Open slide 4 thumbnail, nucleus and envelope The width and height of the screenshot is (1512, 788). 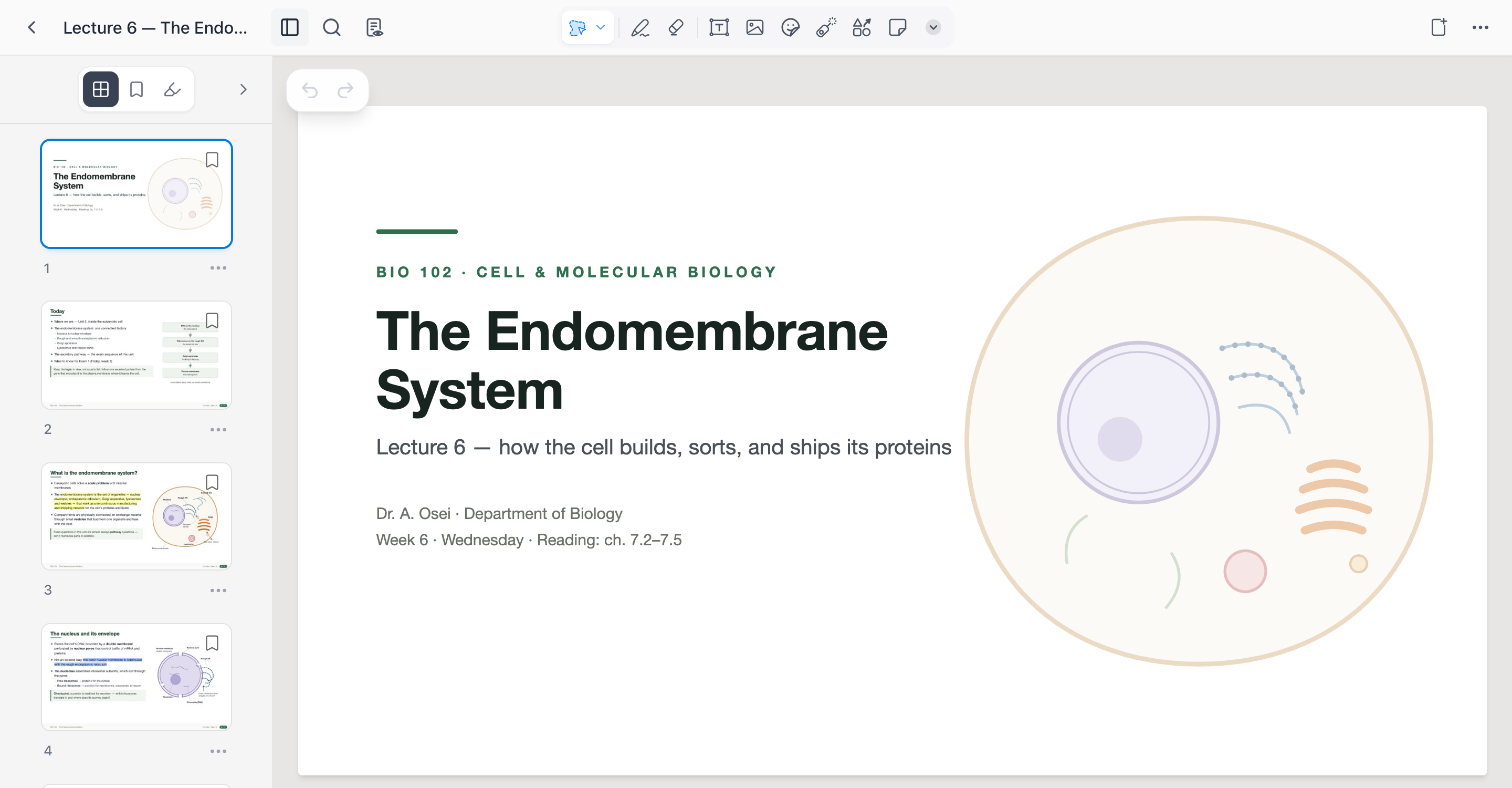tap(136, 677)
